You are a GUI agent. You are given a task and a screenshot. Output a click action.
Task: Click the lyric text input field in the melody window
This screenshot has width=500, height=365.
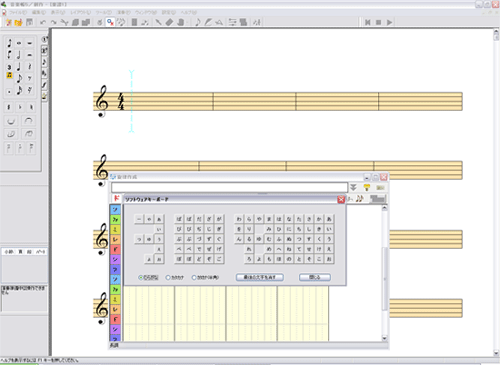coord(229,187)
